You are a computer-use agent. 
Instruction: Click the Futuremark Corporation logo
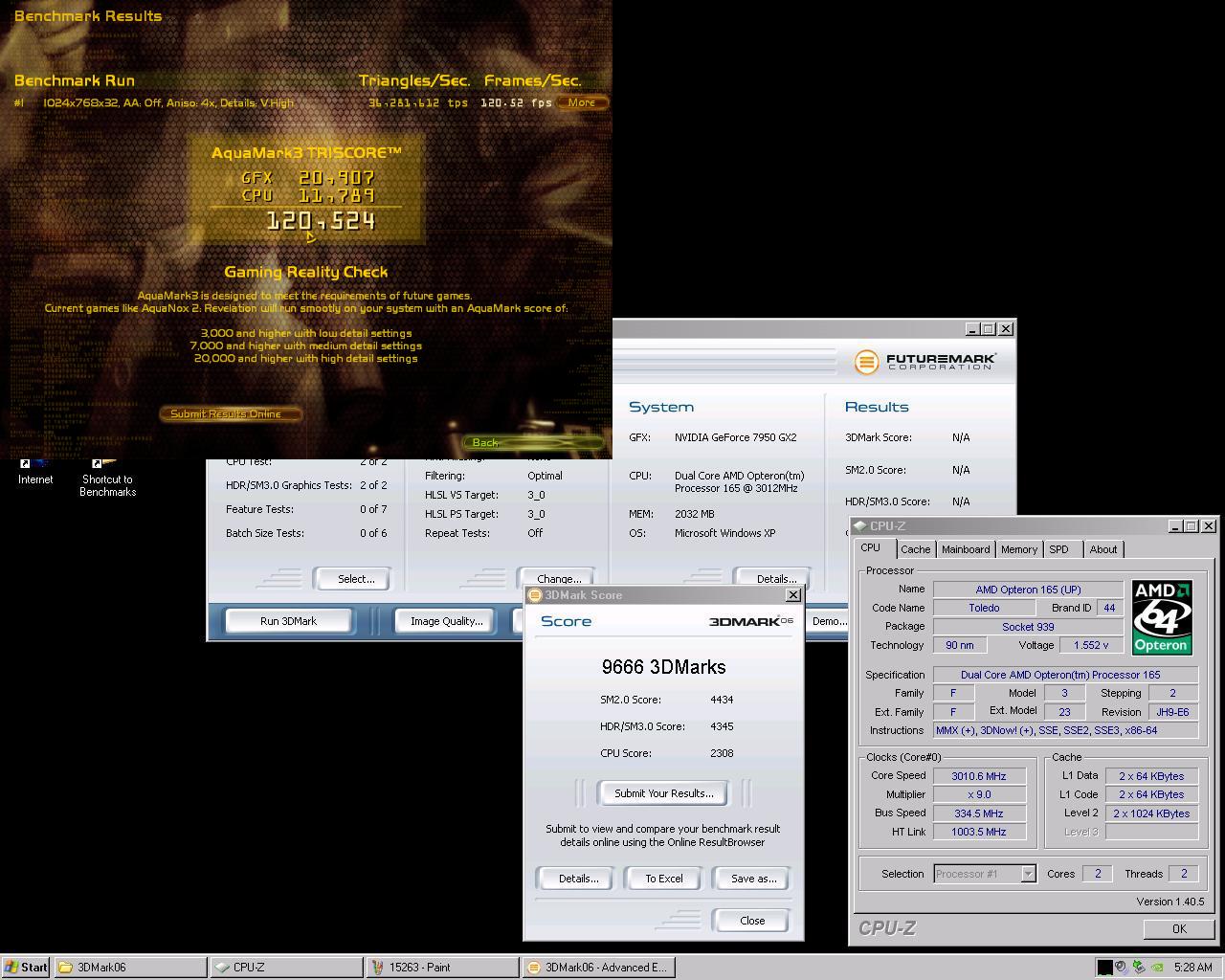[x=925, y=362]
